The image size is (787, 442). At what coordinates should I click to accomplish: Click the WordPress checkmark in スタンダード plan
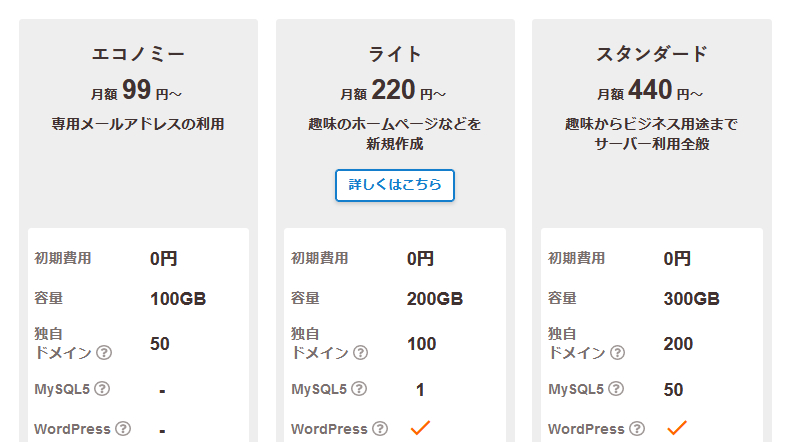pos(677,428)
